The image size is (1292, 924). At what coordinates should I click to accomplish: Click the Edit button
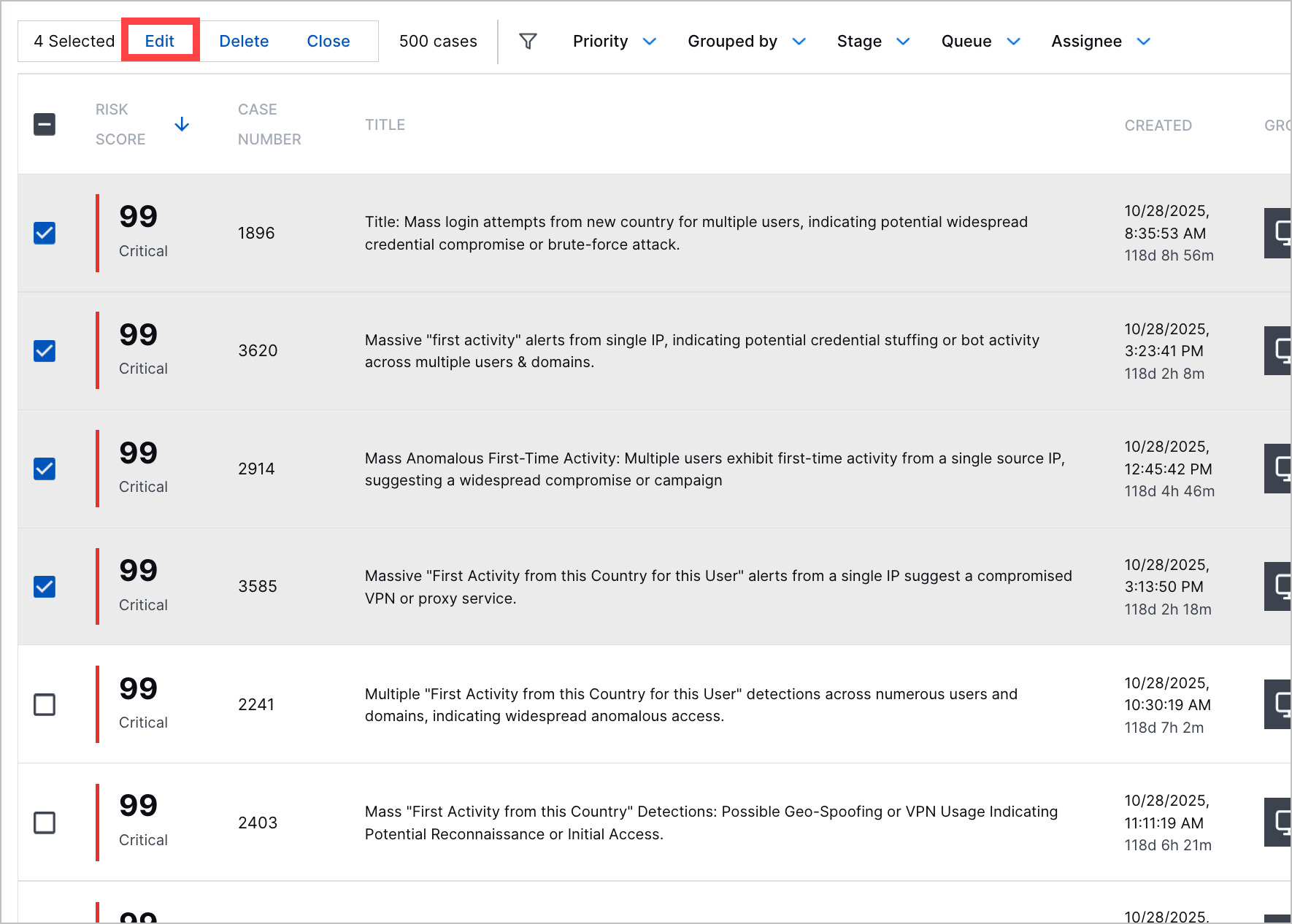click(x=160, y=41)
